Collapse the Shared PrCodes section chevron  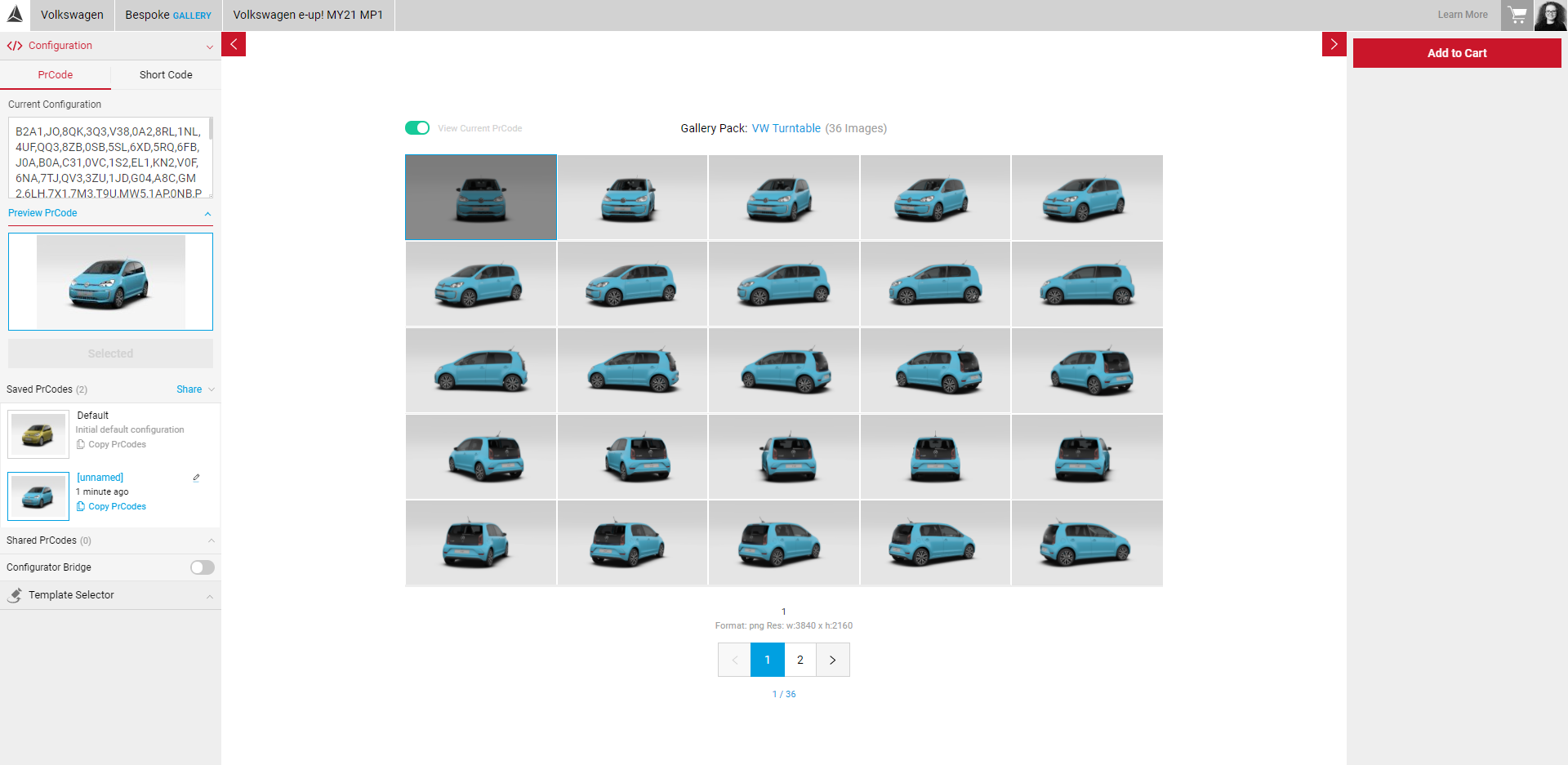pos(211,540)
